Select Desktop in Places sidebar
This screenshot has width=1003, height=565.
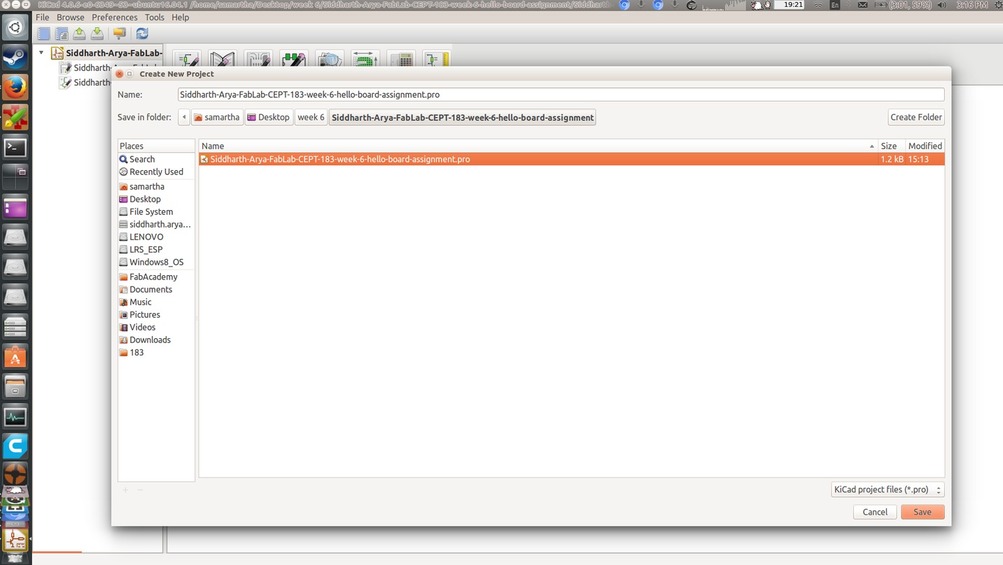click(156, 199)
